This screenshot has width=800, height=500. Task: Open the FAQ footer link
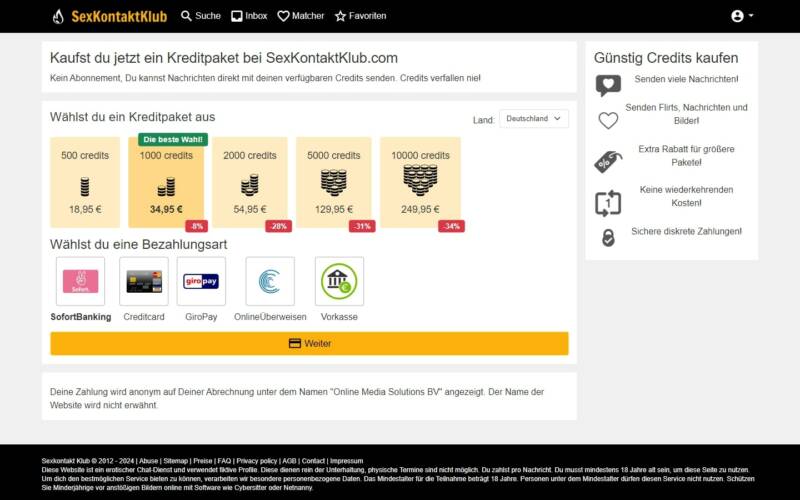(224, 461)
